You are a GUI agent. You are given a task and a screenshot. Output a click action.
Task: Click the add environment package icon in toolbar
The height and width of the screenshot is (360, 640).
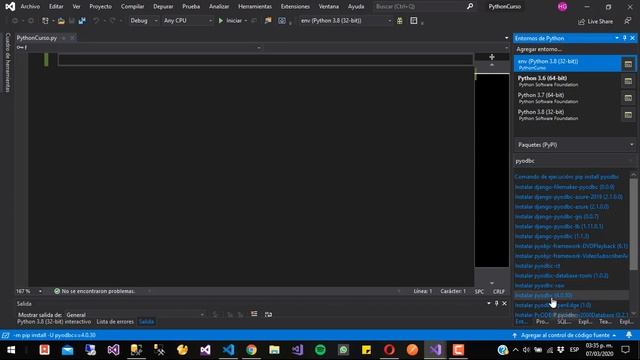point(400,21)
